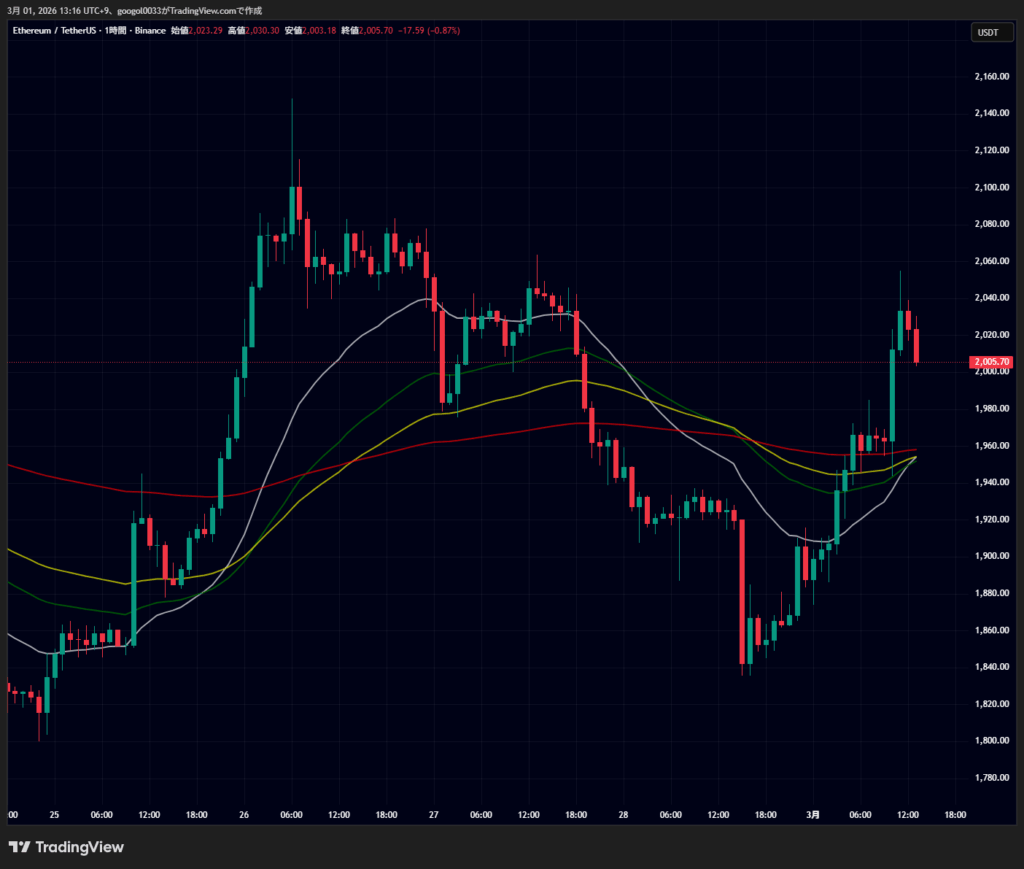The width and height of the screenshot is (1024, 869).
Task: Click the 始値 open price value in legend
Action: point(206,31)
